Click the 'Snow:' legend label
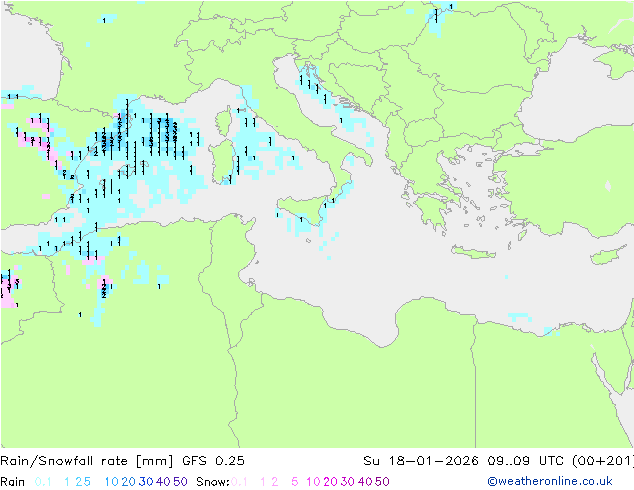Screen dimensions: 634x490 (213, 482)
